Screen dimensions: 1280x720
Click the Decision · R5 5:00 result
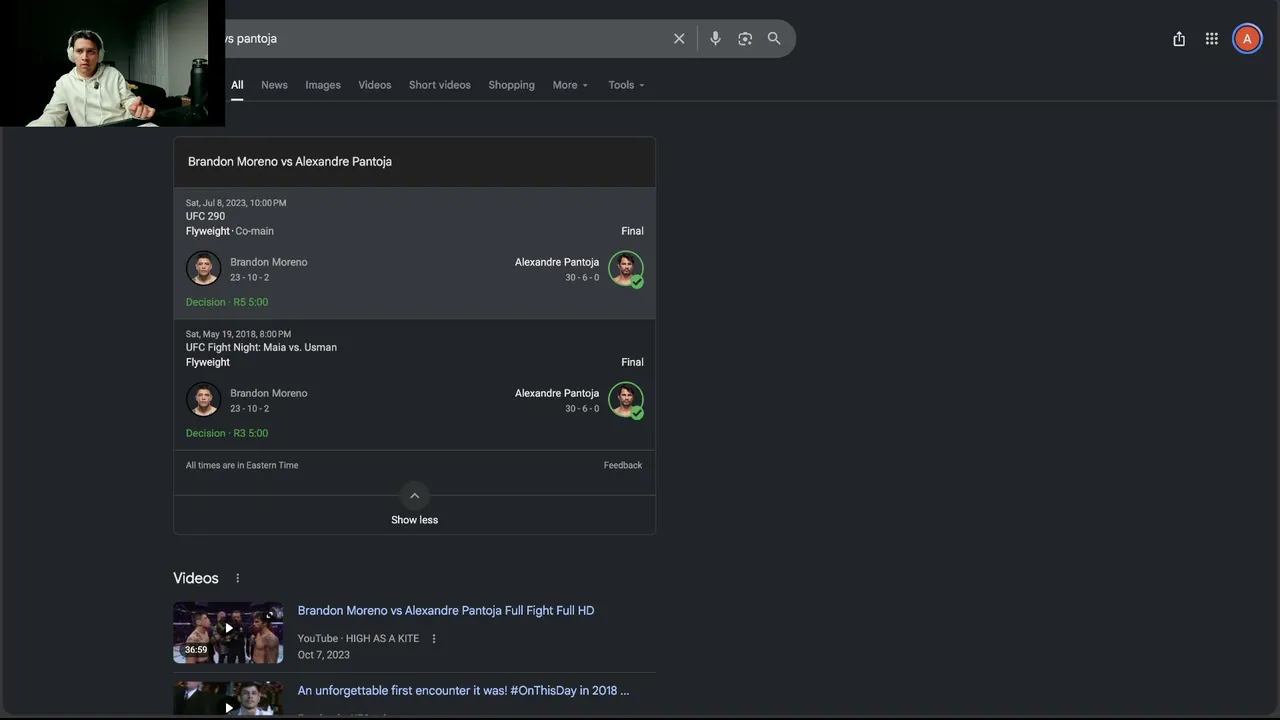coord(227,302)
